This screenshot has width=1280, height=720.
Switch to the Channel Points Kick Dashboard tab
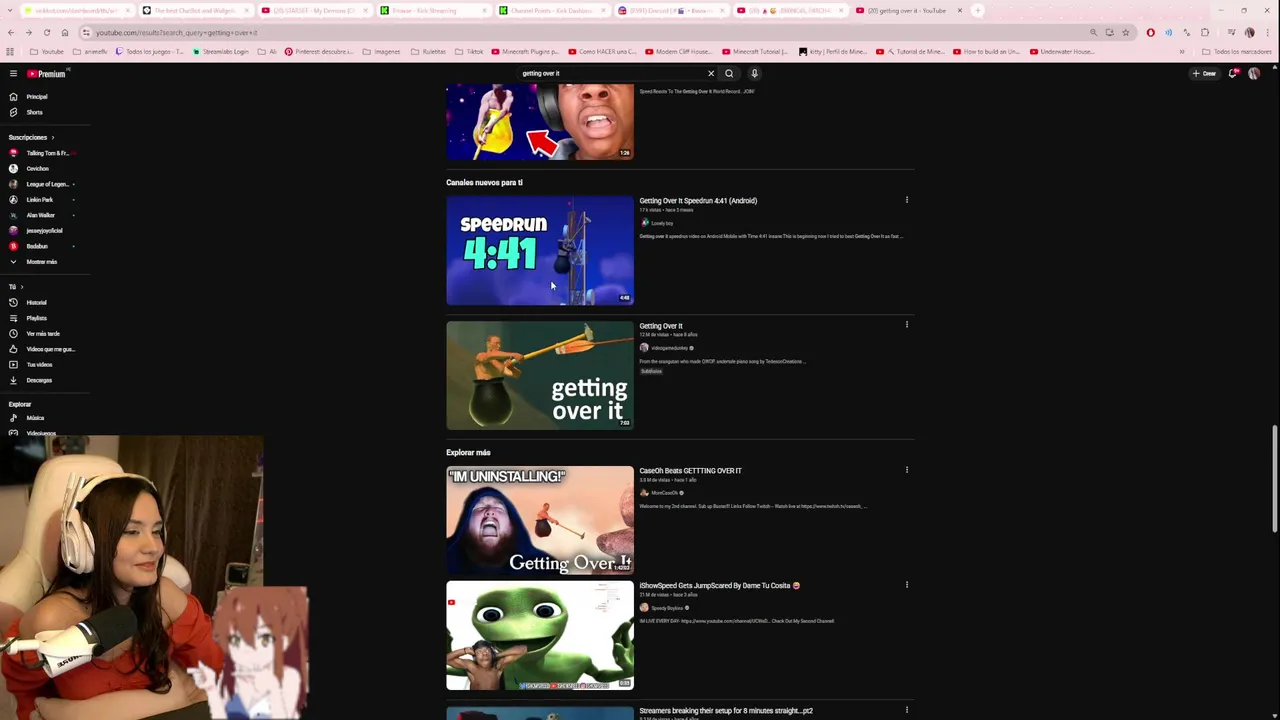click(x=552, y=11)
